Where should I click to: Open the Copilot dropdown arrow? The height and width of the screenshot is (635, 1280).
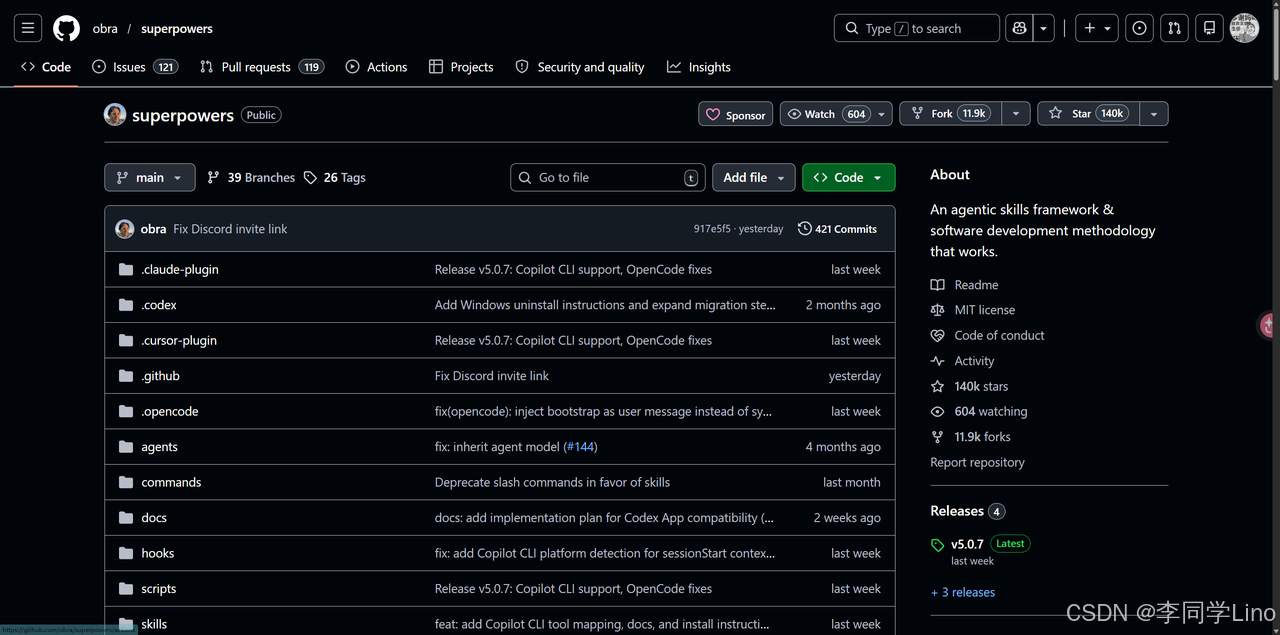click(x=1043, y=28)
